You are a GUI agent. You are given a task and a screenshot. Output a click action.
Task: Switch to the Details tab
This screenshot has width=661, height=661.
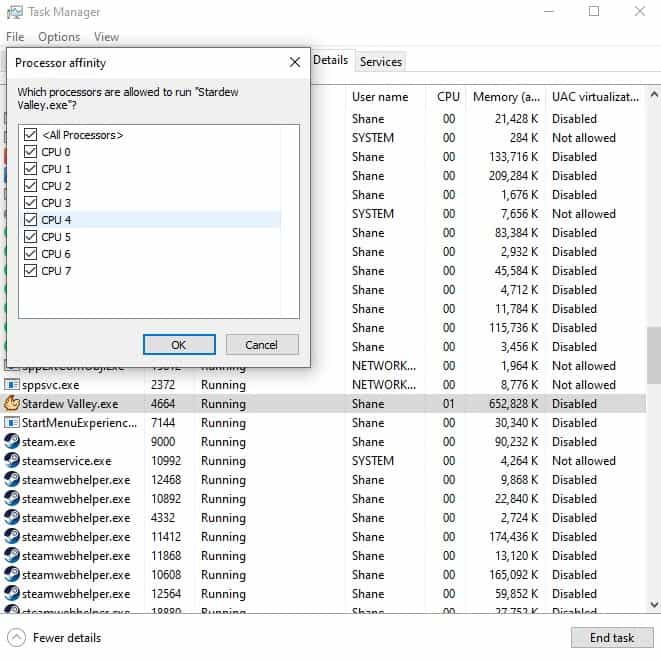(330, 60)
